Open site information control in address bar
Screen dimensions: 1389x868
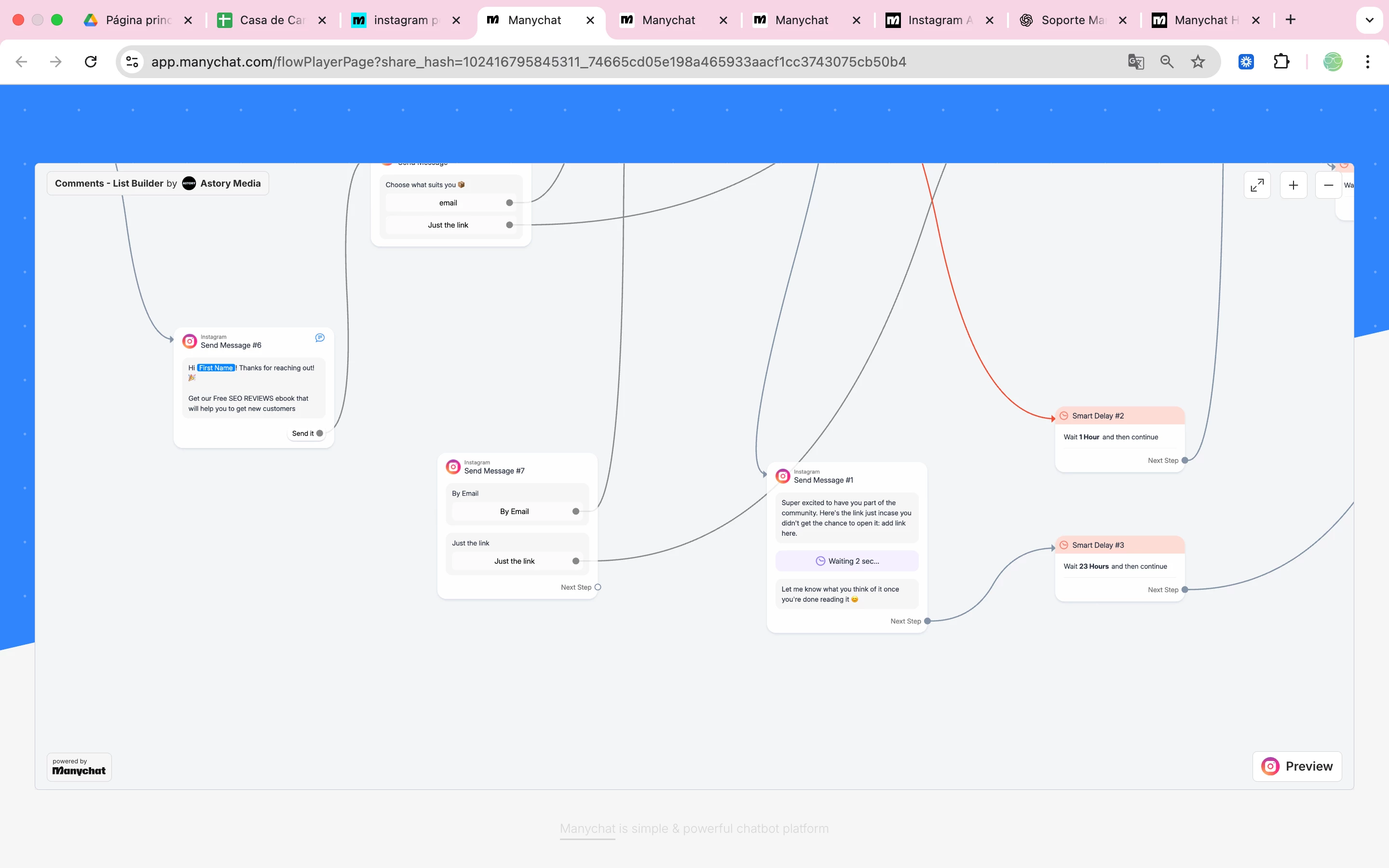pyautogui.click(x=133, y=61)
